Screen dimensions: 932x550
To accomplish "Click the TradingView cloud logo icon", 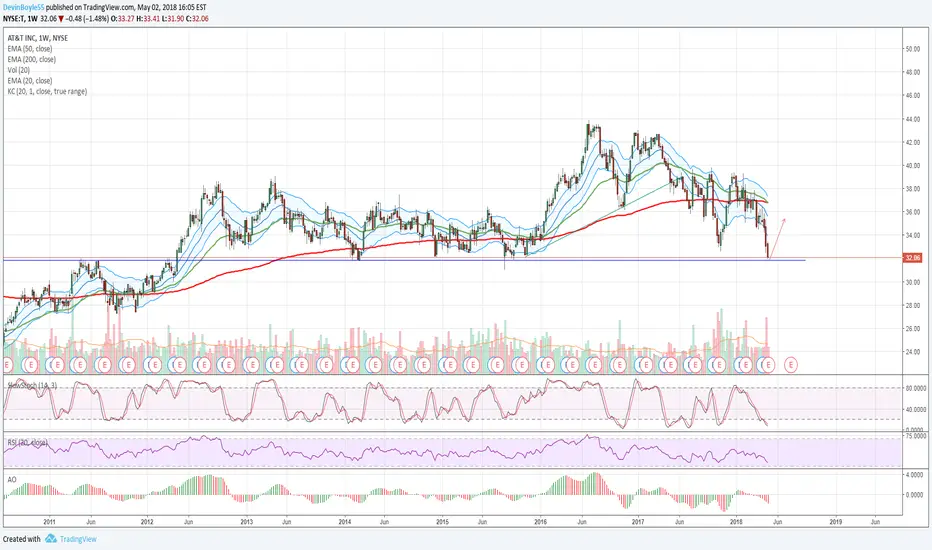I will [x=51, y=539].
